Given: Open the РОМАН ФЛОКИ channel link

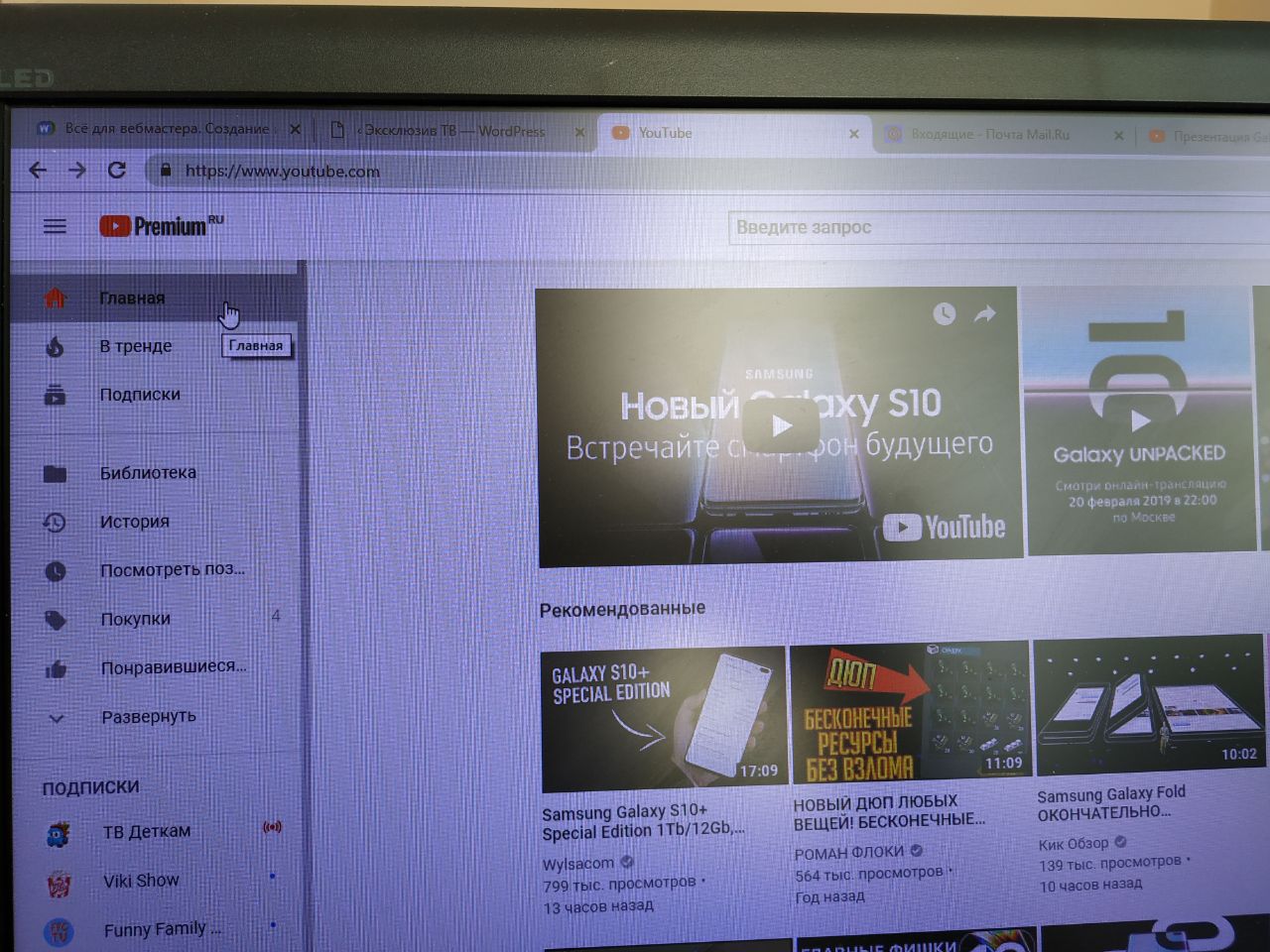Looking at the screenshot, I should 848,852.
